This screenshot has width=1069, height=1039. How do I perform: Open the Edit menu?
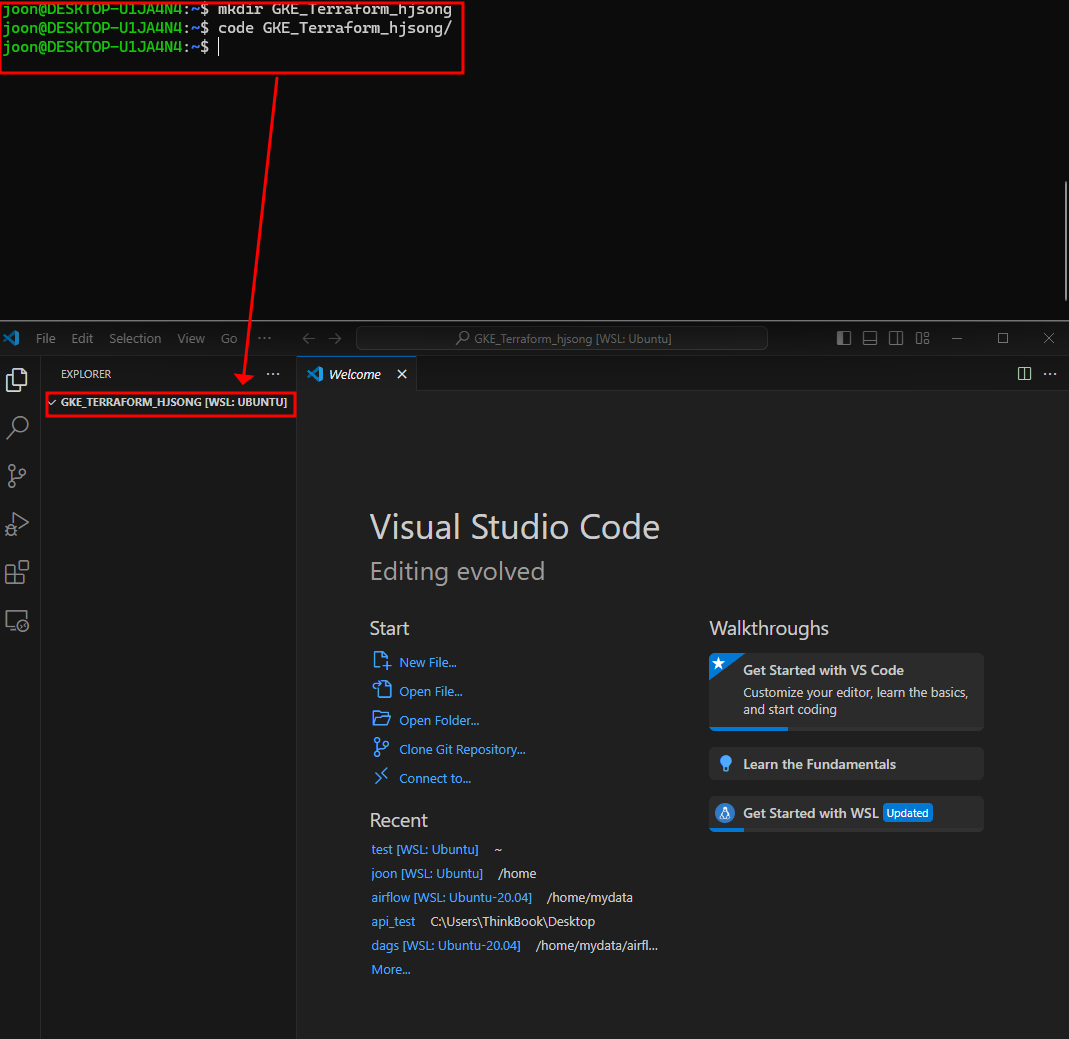point(82,338)
